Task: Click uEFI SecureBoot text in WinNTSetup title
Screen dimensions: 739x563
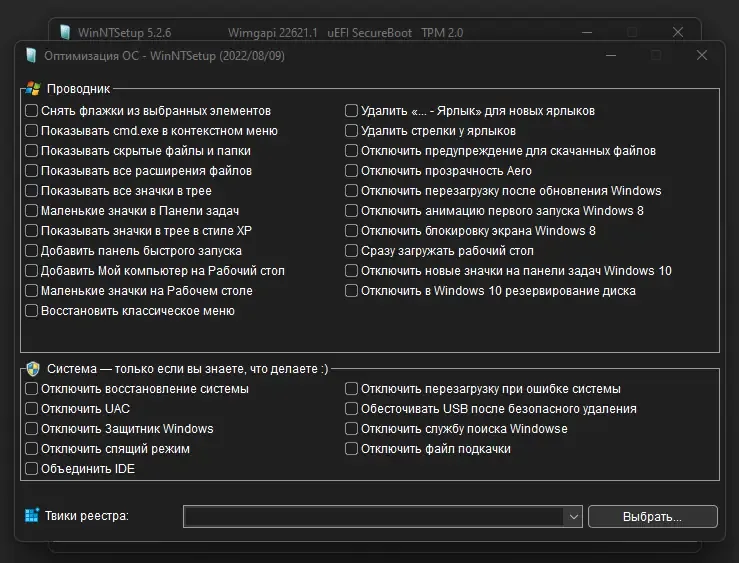Action: click(x=370, y=33)
